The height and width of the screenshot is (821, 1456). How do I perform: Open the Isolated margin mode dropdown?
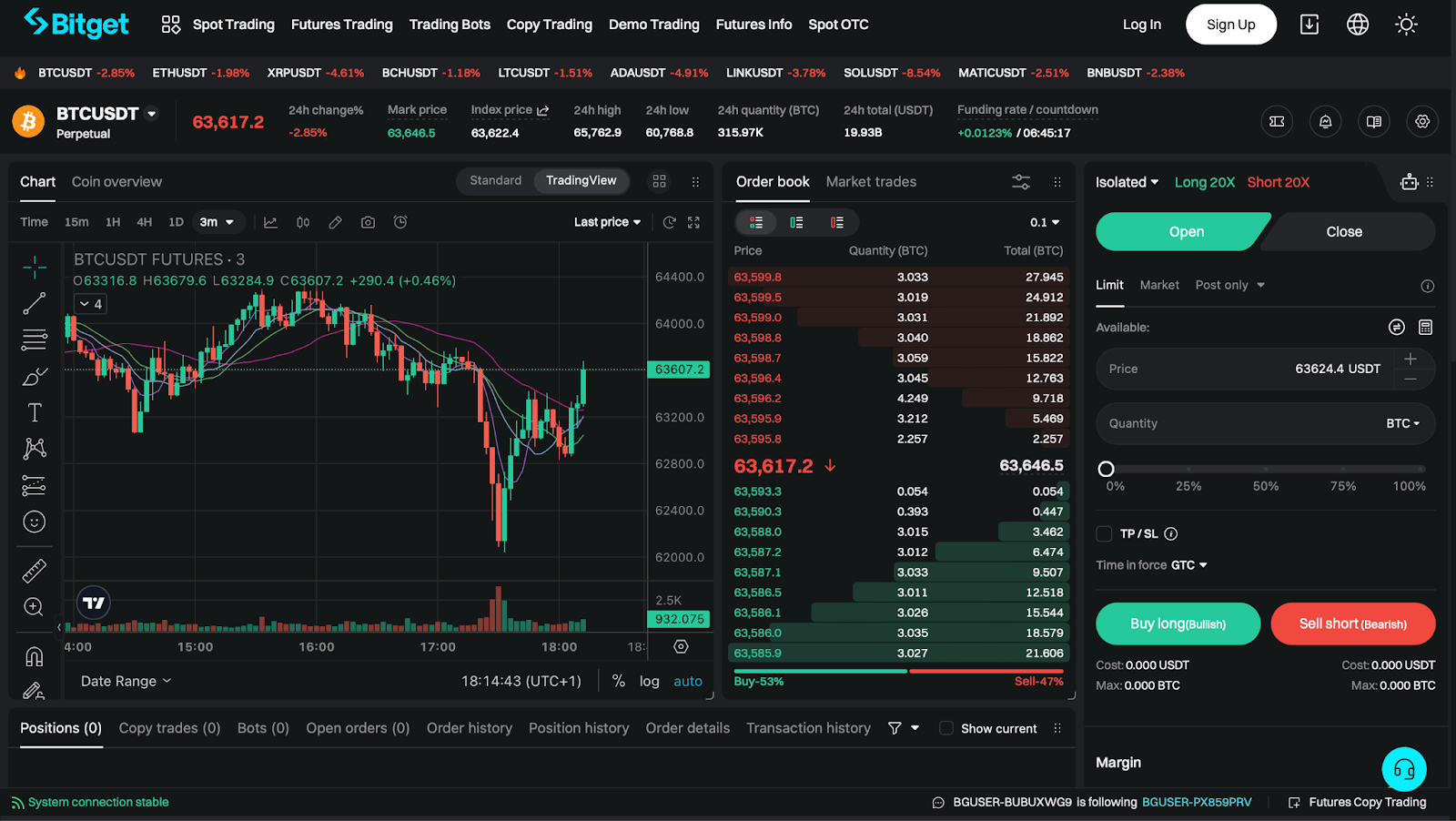(x=1127, y=182)
